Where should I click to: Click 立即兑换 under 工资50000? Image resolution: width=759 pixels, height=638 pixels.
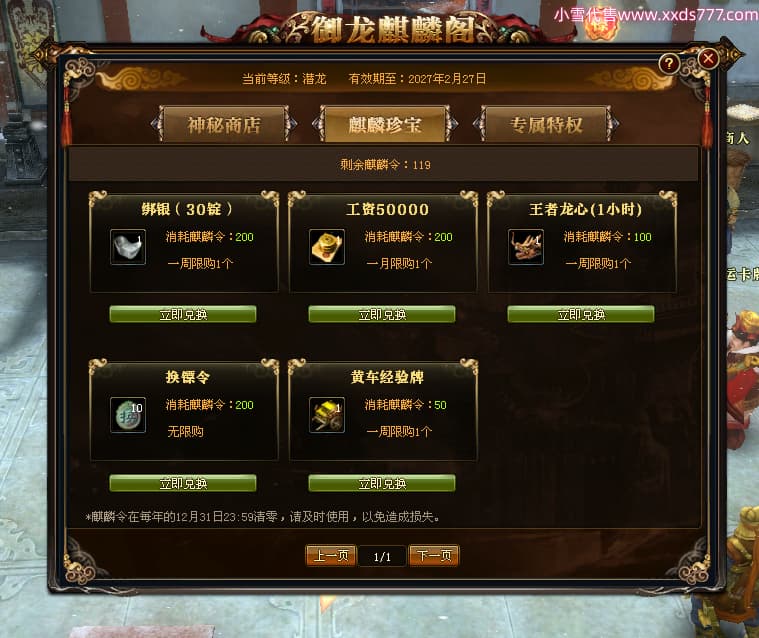pos(382,314)
